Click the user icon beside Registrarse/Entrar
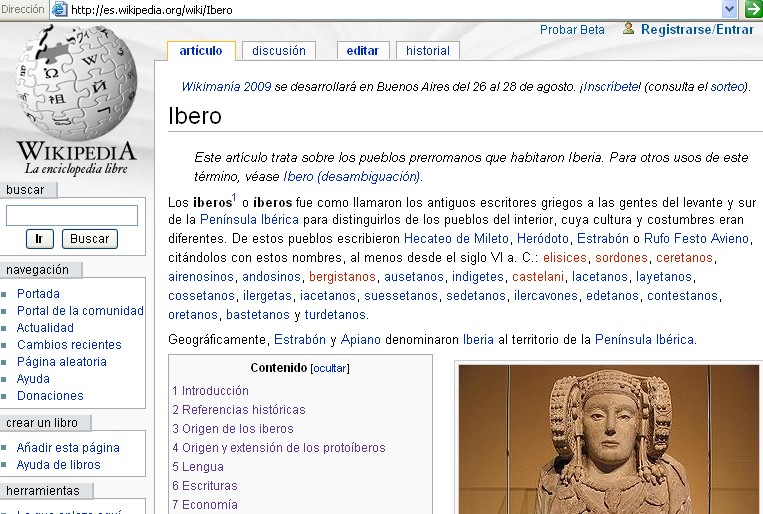The image size is (763, 514). 628,29
